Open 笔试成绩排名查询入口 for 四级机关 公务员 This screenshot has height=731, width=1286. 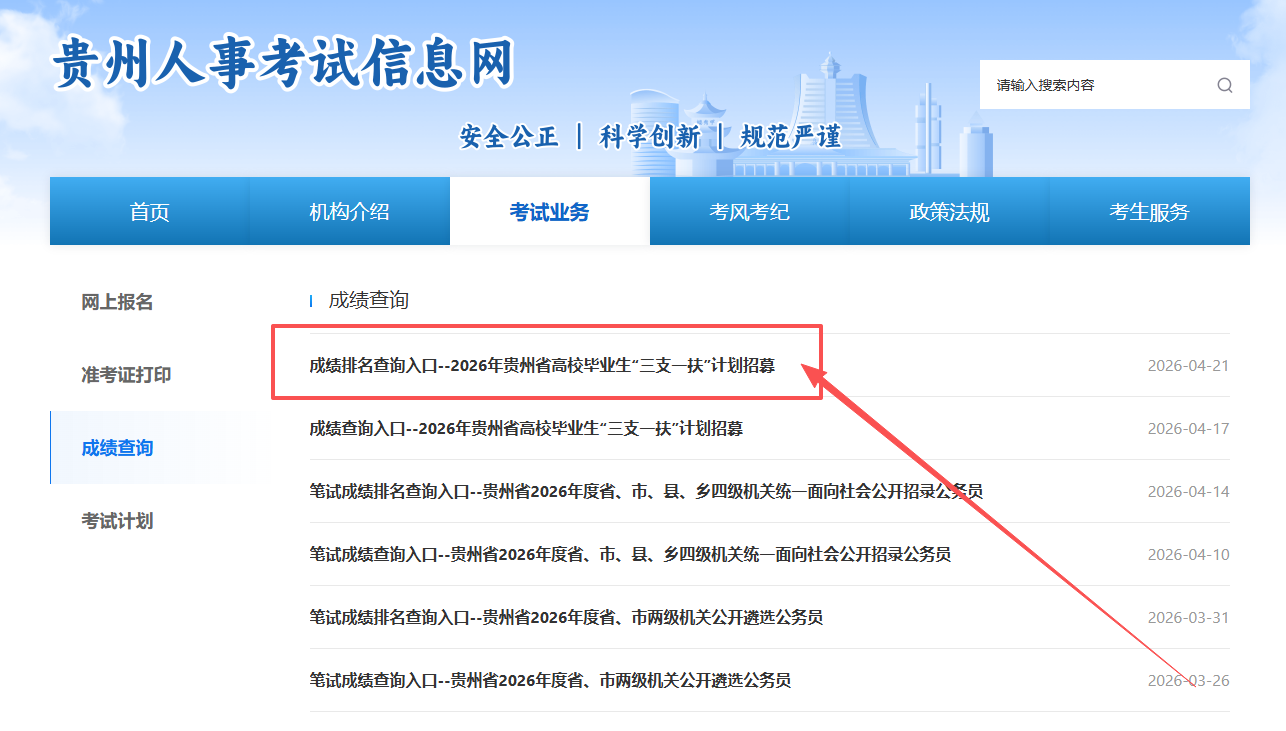646,492
